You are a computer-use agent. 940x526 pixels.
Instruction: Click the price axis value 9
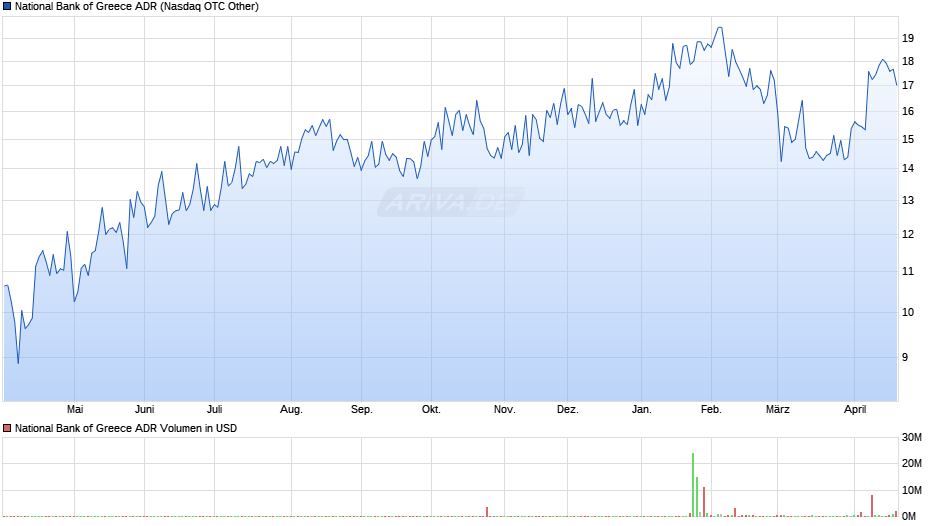click(905, 357)
